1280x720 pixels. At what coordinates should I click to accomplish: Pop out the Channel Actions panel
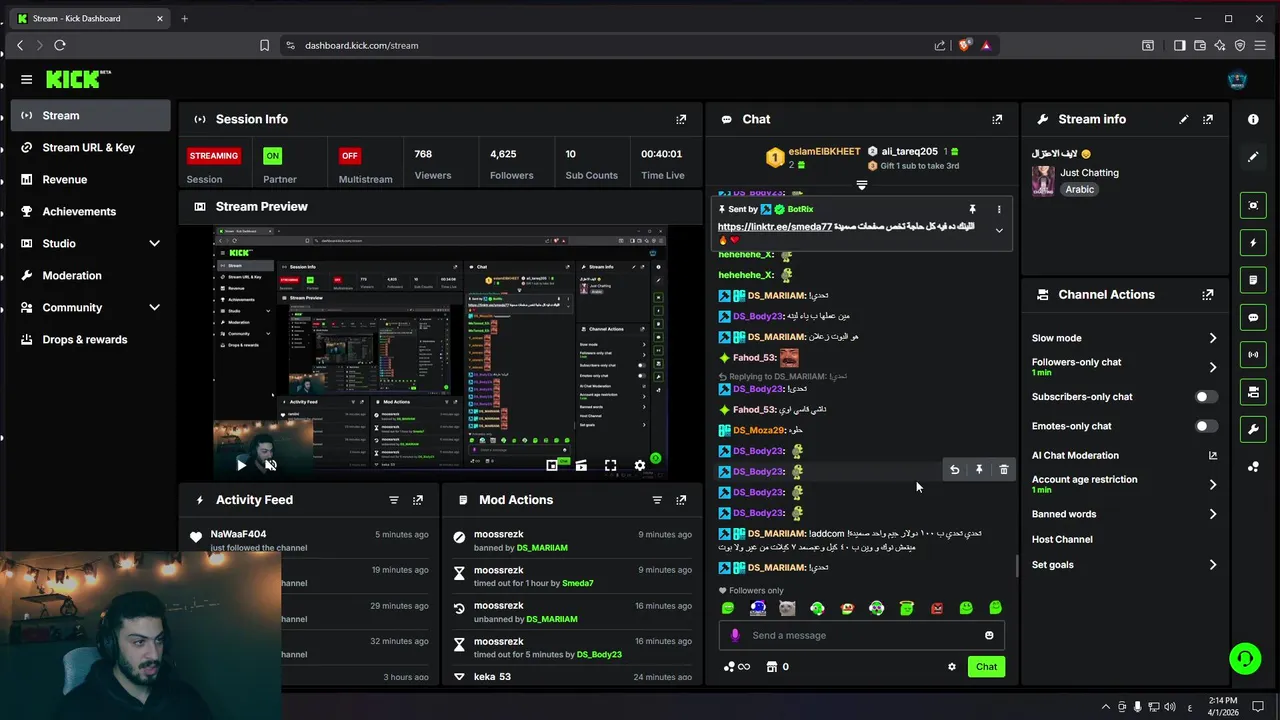[x=1208, y=295]
